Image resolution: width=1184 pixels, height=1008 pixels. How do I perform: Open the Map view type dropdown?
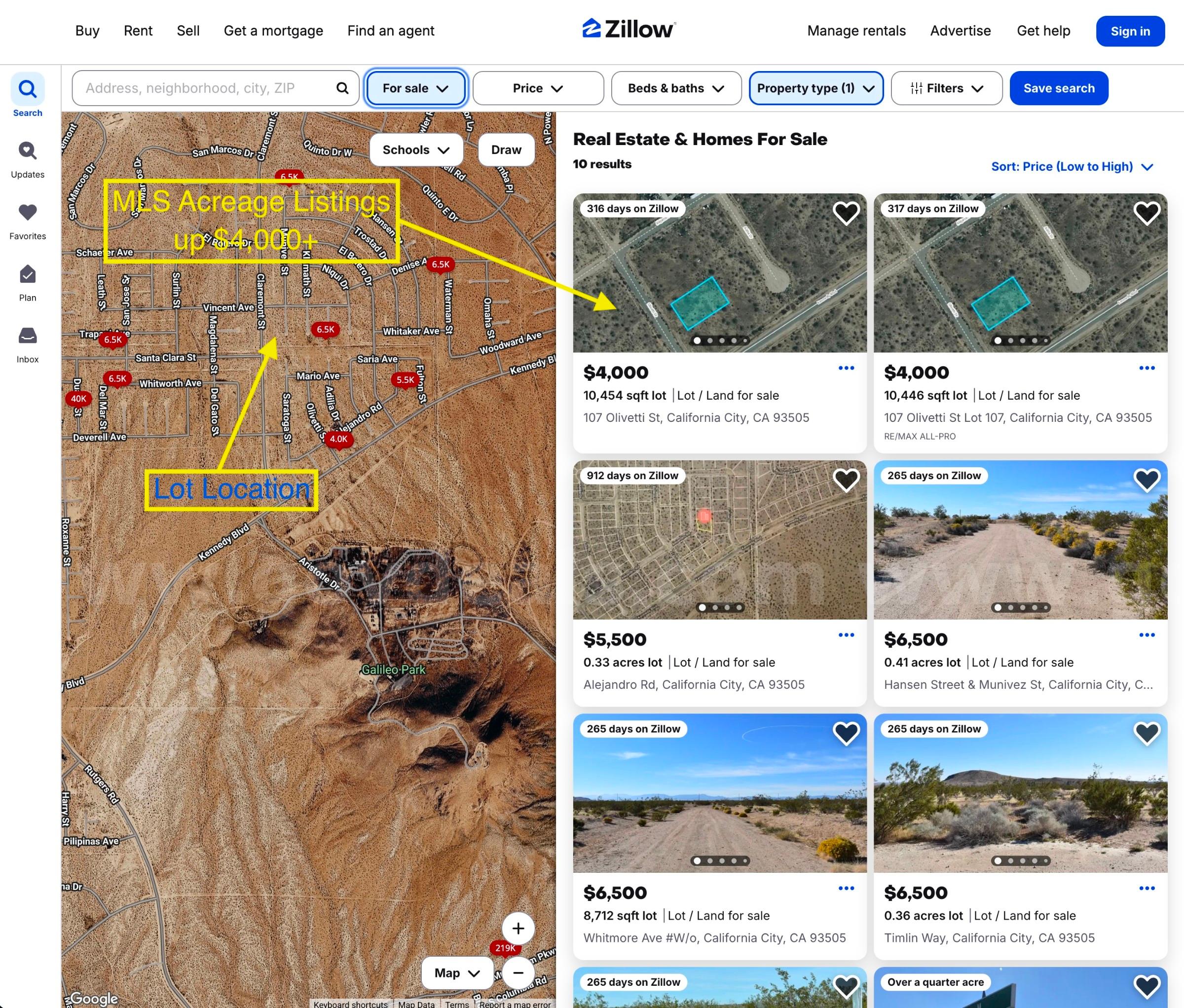tap(457, 973)
